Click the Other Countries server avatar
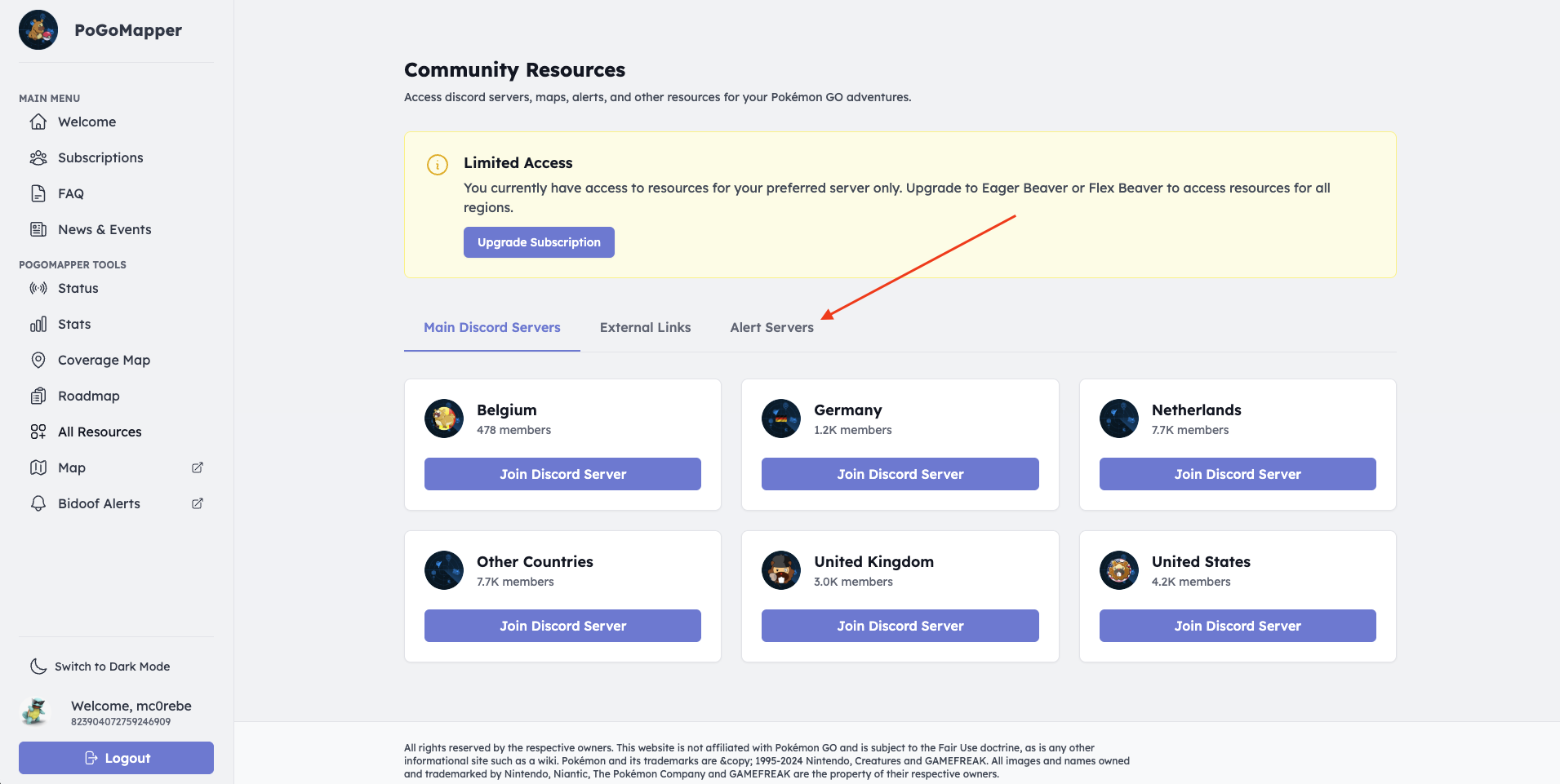The height and width of the screenshot is (784, 1560). point(444,570)
